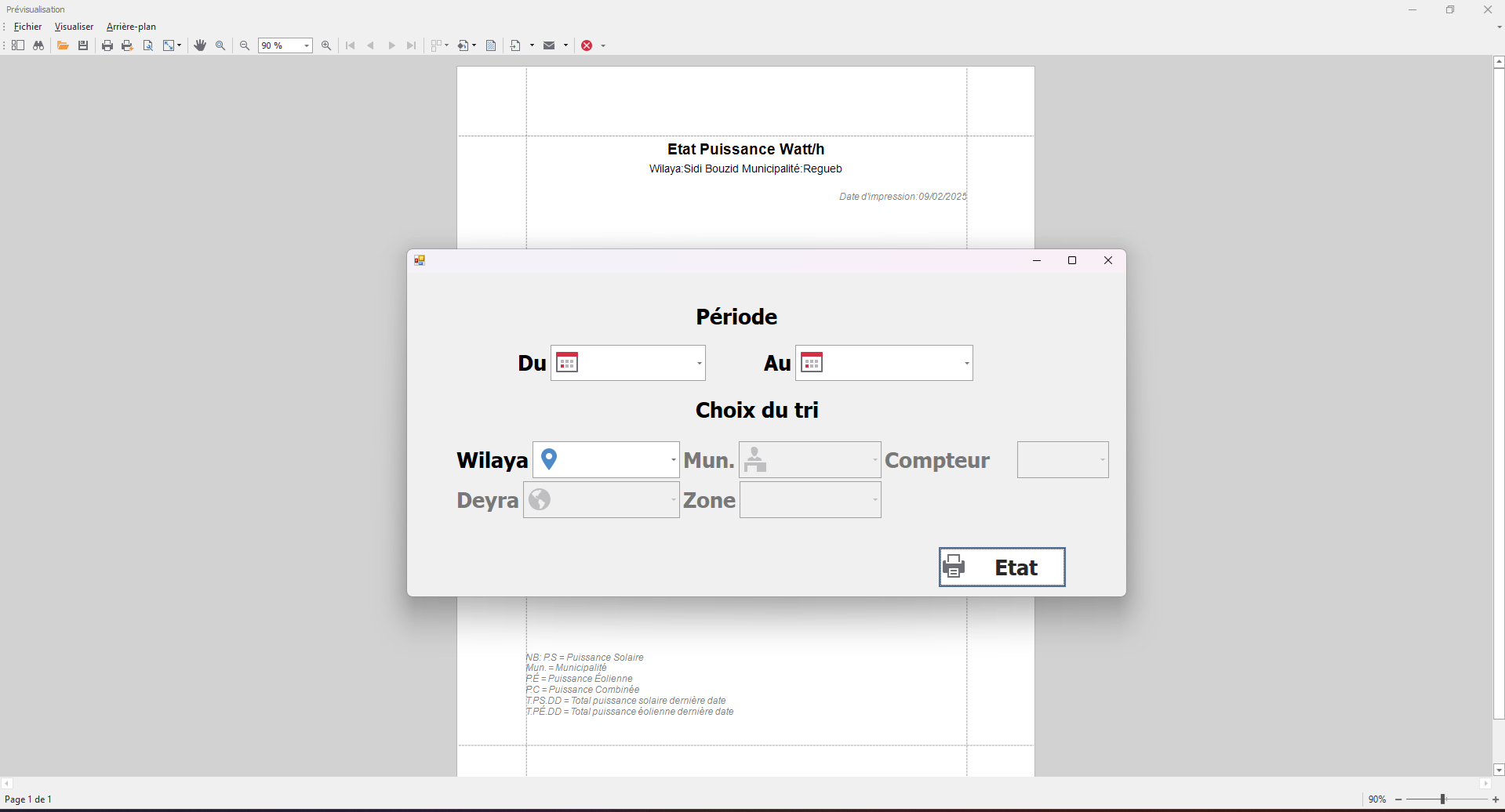1505x812 pixels.
Task: Open the 90 % zoom level dropdown
Action: point(307,45)
